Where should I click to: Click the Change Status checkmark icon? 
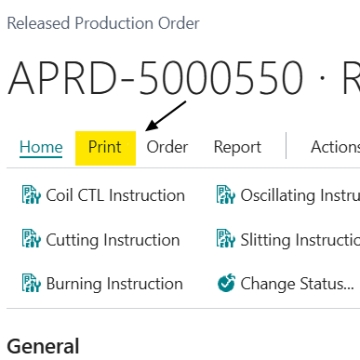pos(226,283)
